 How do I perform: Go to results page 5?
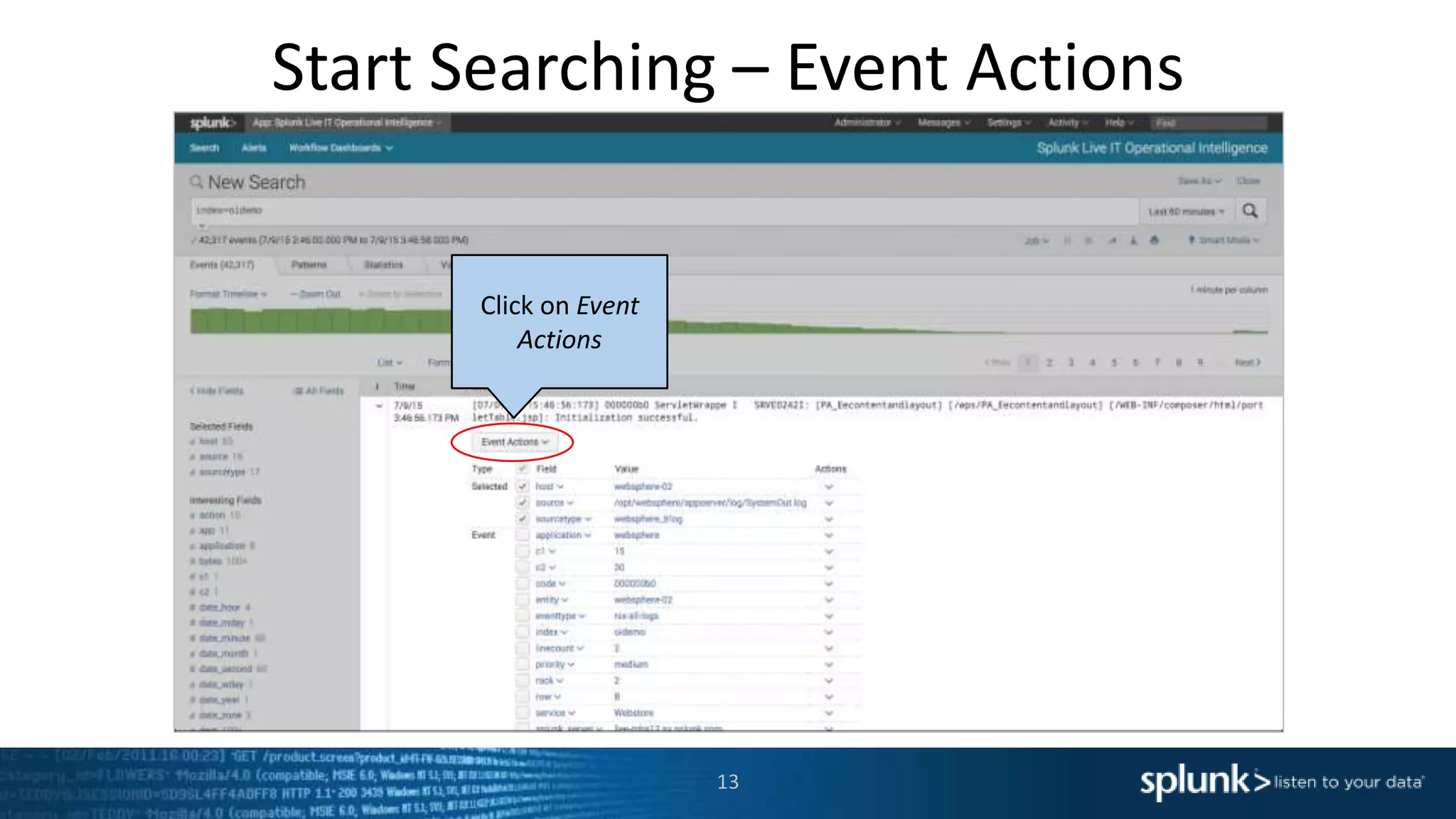click(1114, 363)
